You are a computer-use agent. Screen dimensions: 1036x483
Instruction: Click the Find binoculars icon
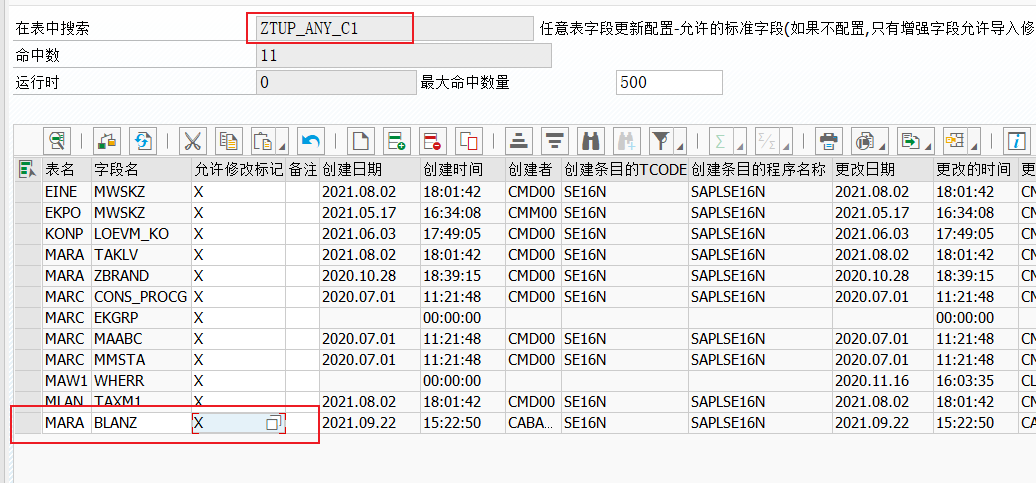[x=591, y=140]
